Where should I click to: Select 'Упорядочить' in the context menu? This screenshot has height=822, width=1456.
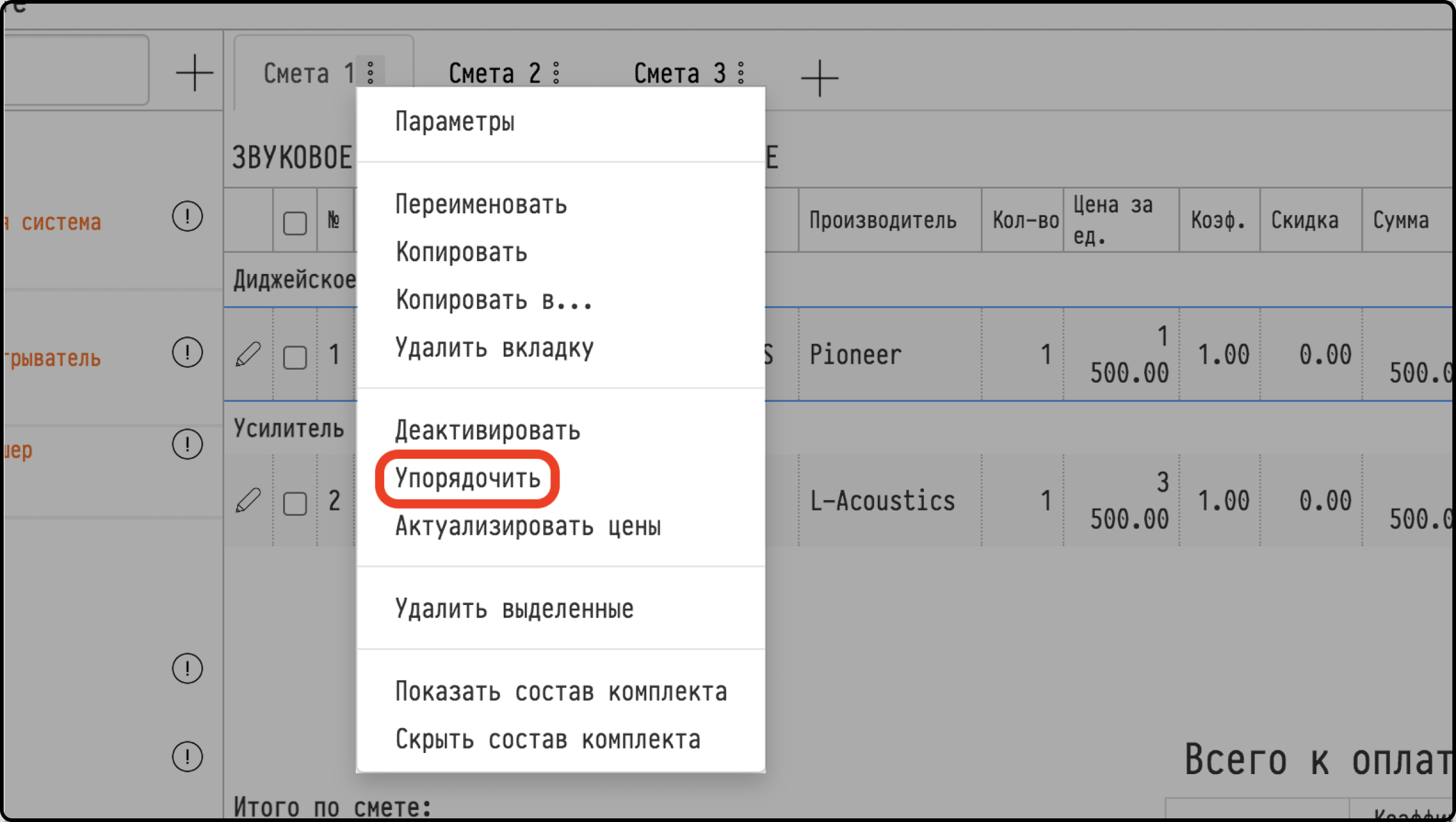467,479
